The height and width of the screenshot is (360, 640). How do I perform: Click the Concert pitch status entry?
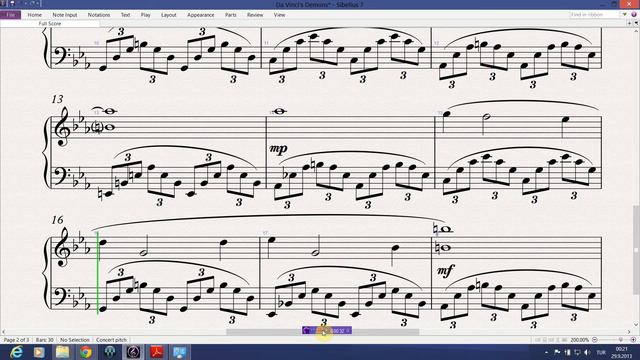pos(111,340)
